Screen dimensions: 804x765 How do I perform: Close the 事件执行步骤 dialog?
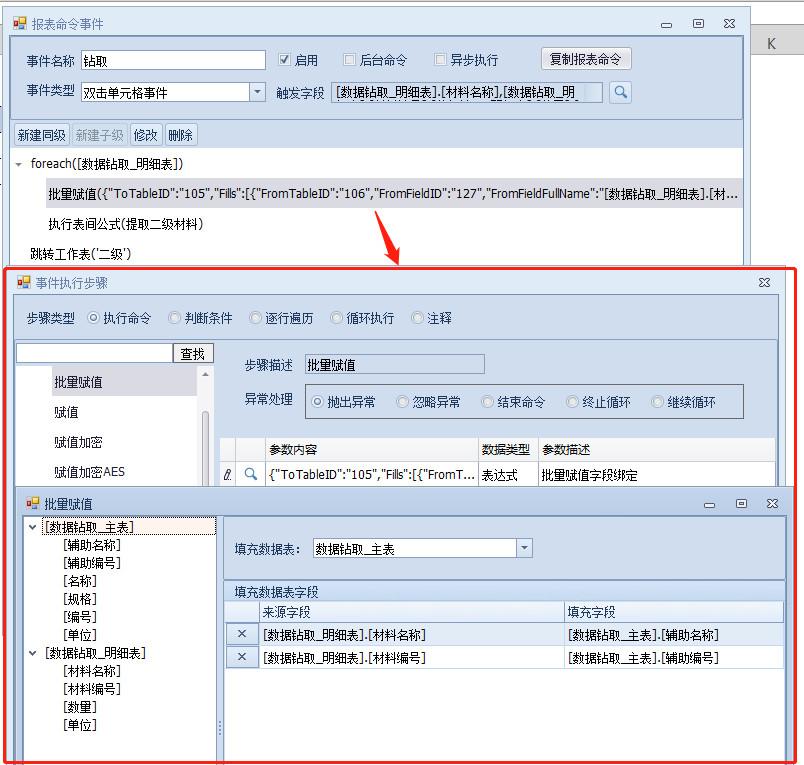764,284
